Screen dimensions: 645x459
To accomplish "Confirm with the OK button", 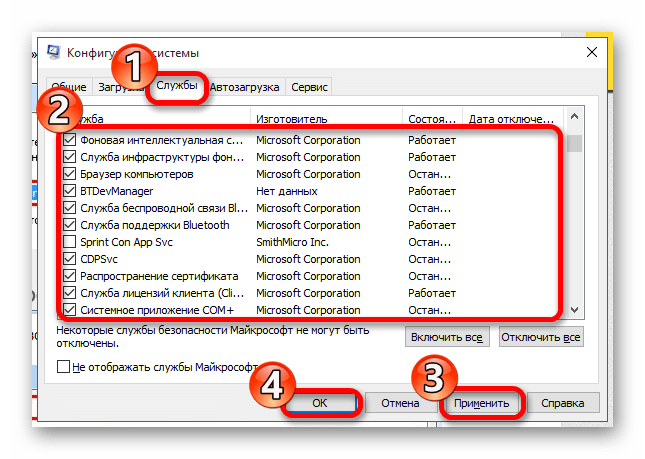I will click(320, 403).
